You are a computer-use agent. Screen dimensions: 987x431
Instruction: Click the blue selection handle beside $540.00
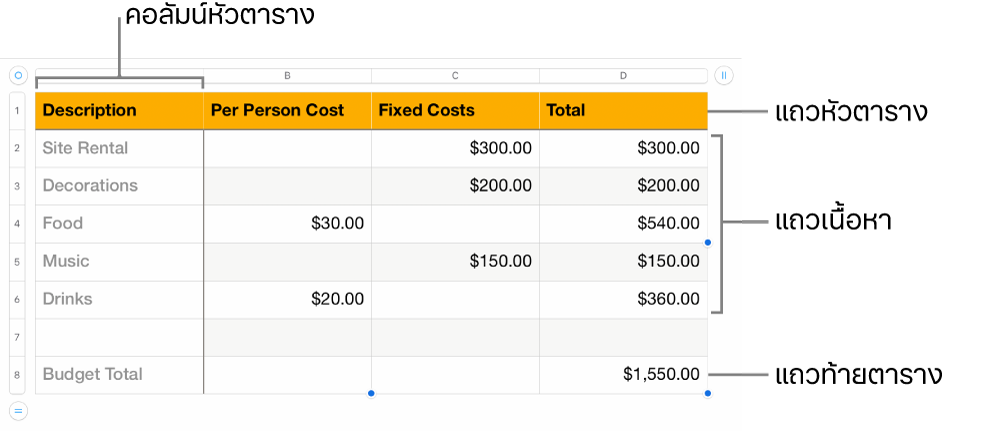708,243
